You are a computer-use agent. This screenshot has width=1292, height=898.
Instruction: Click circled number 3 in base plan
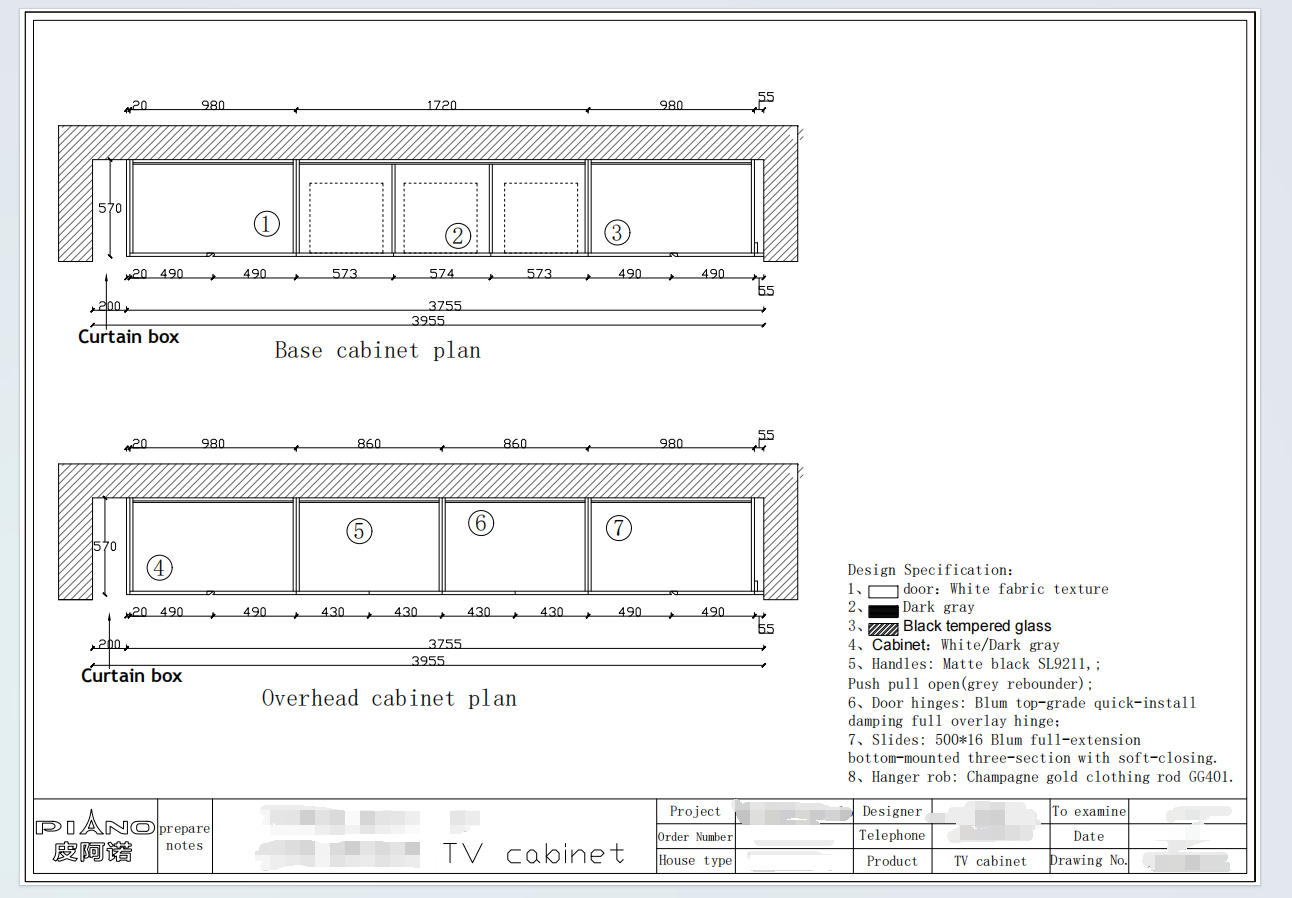tap(617, 233)
